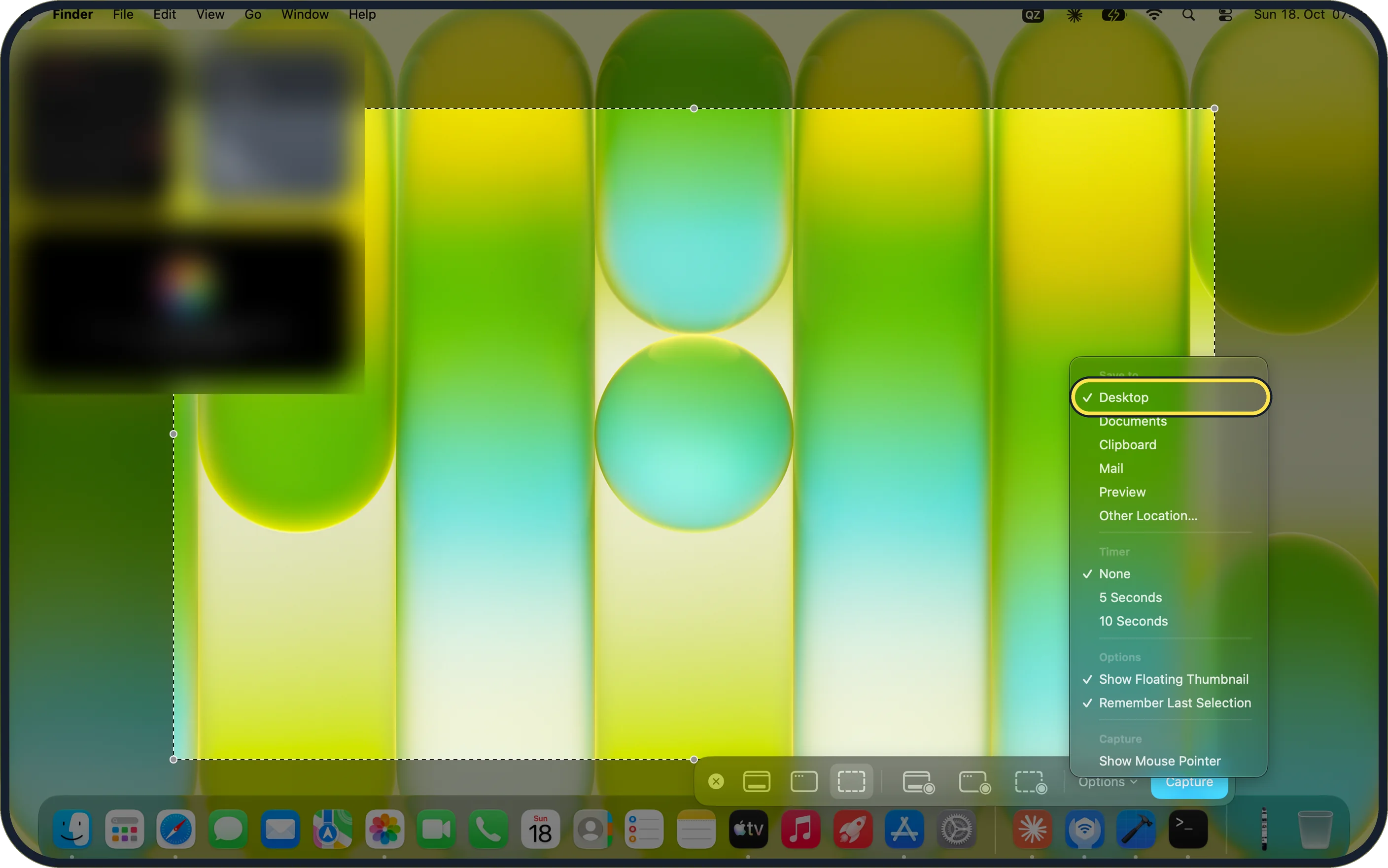The image size is (1388, 868).
Task: Open Photos from the Dock
Action: 384,829
